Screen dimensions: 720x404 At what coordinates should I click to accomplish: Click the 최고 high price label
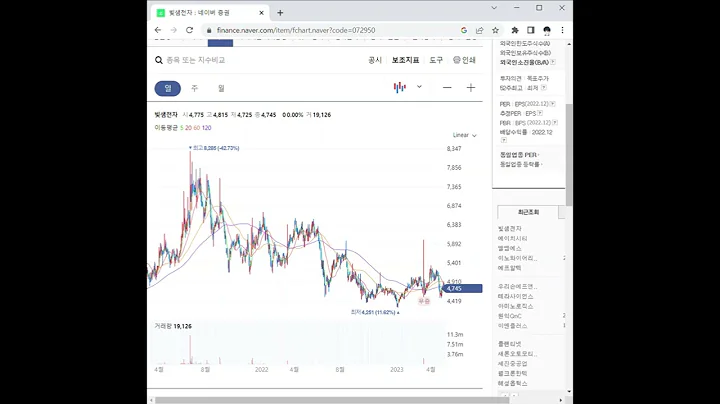pos(214,148)
